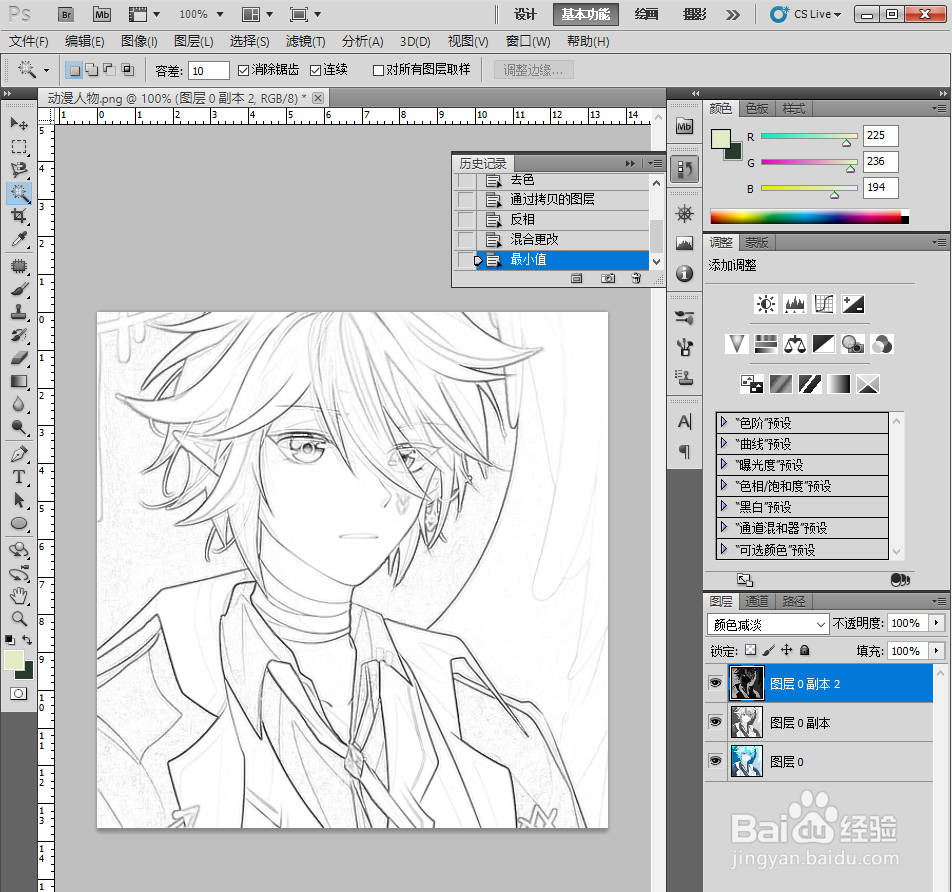Pick a color from the spectrum bar

(809, 217)
